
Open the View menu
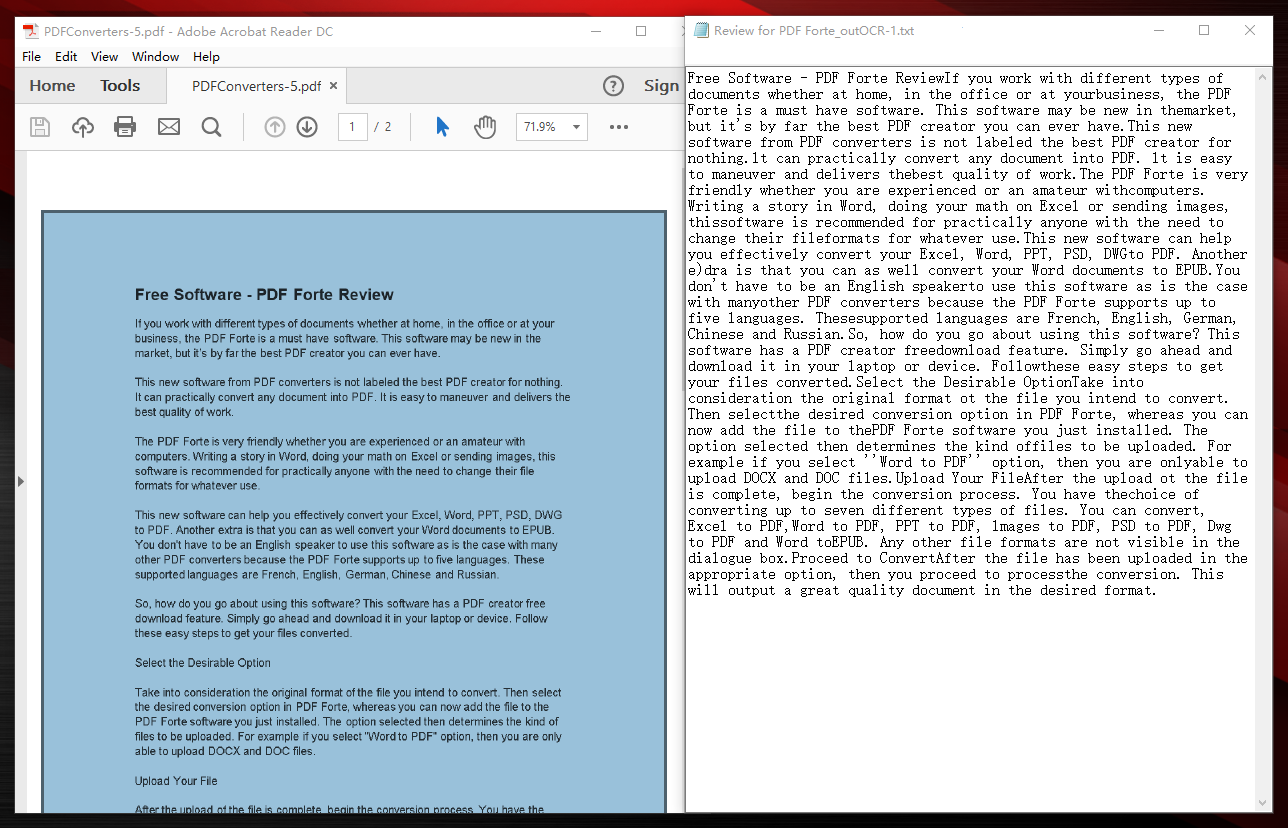click(x=104, y=57)
